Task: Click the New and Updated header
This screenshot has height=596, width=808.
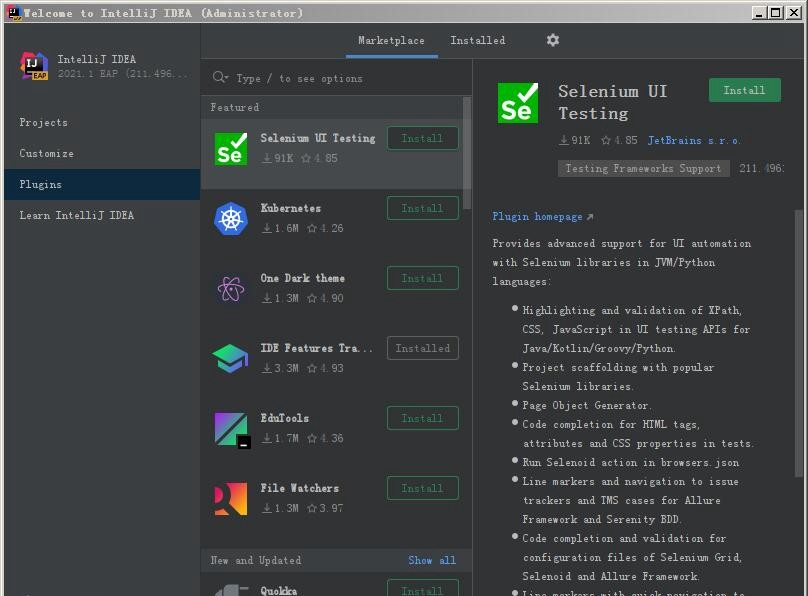Action: (256, 560)
